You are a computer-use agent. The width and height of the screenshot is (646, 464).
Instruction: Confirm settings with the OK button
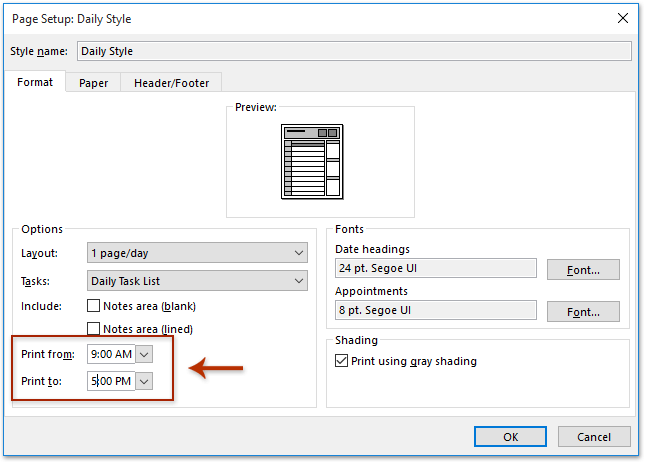510,437
